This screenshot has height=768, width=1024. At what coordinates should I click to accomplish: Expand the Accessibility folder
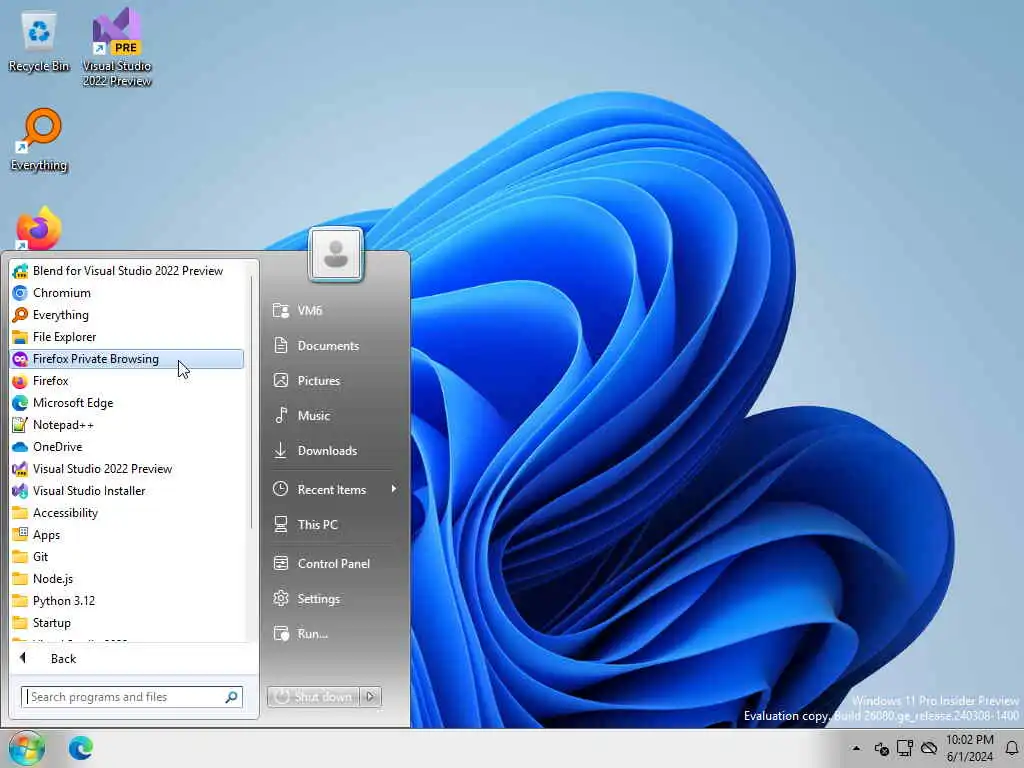coord(127,513)
